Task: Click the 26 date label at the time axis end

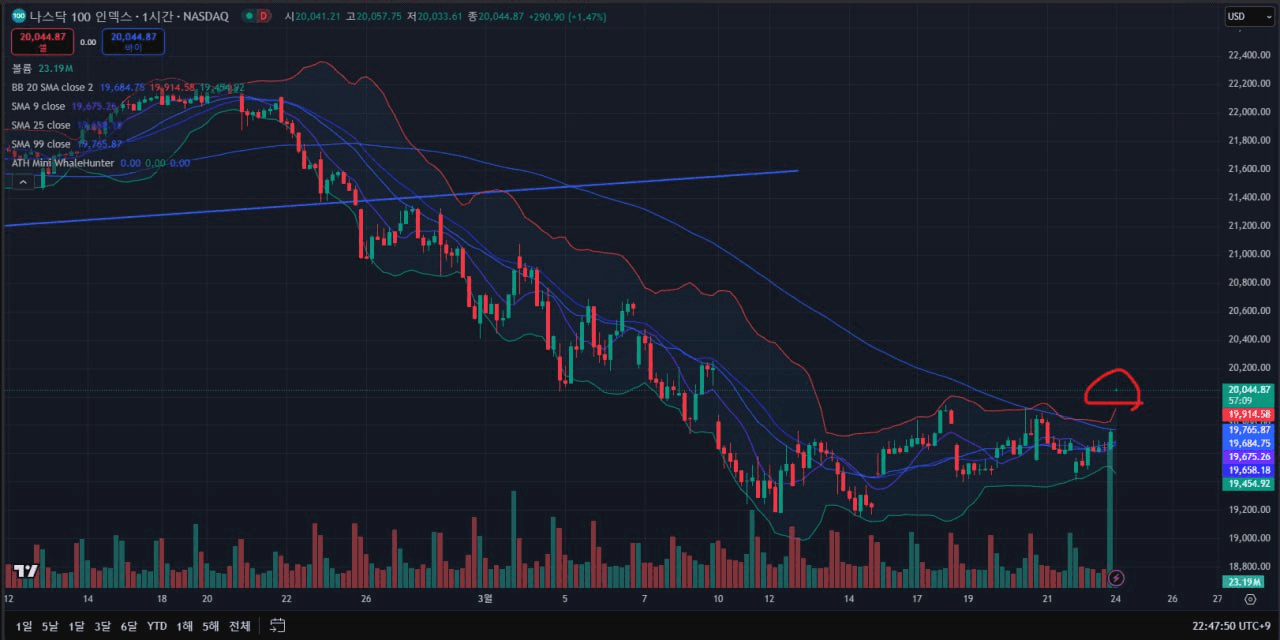Action: pyautogui.click(x=1172, y=599)
